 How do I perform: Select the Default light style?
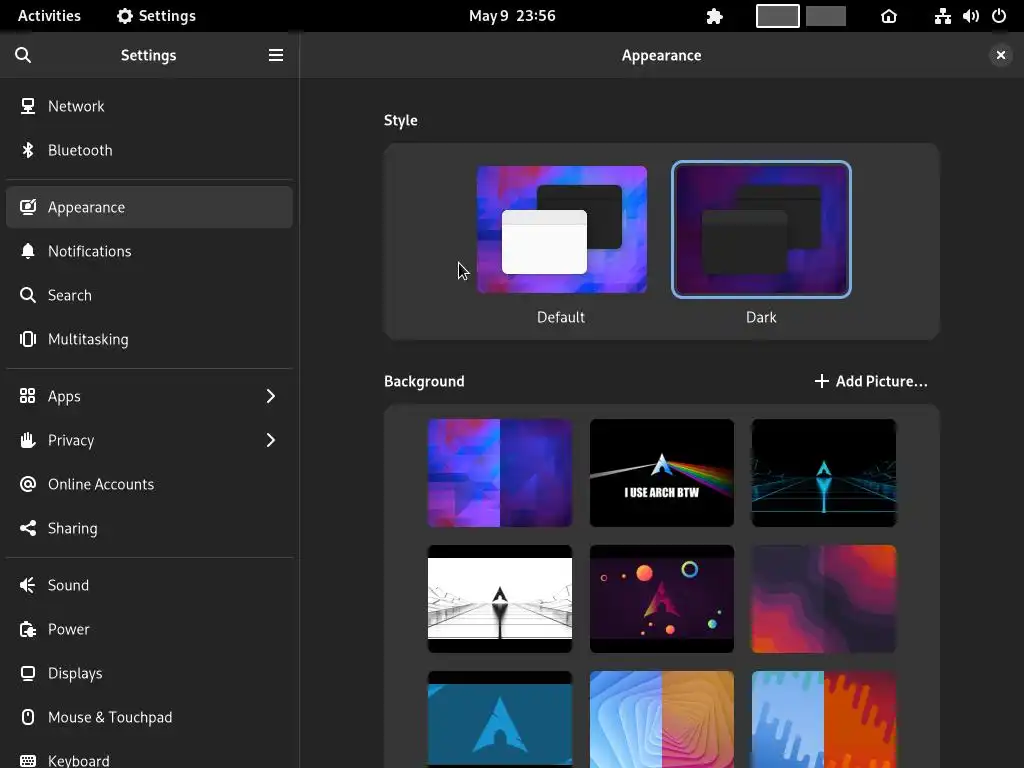pos(562,229)
